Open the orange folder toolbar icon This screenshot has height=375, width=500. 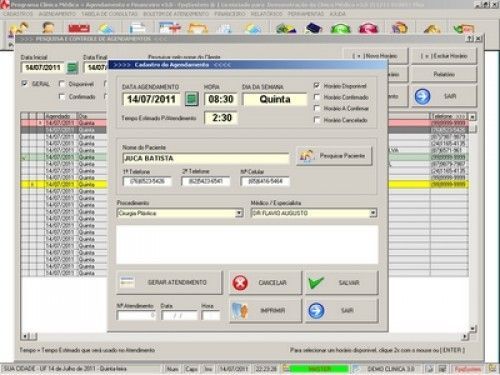pos(198,28)
